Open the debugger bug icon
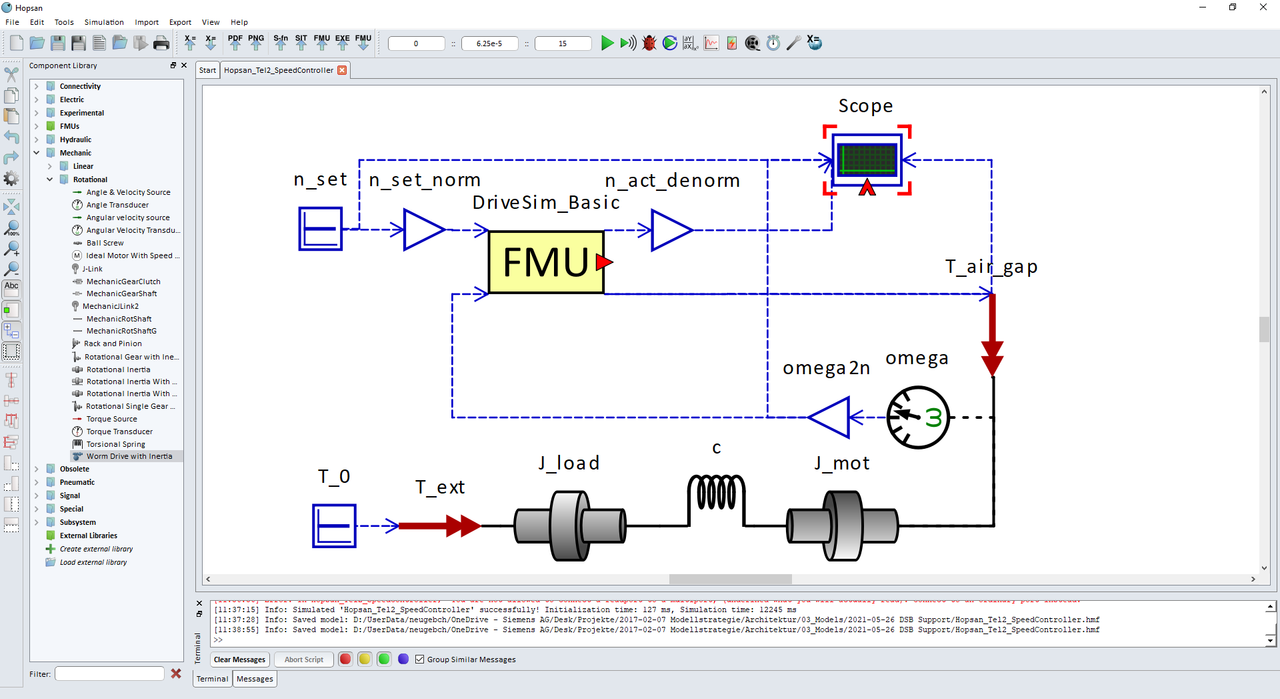1280x699 pixels. tap(649, 43)
